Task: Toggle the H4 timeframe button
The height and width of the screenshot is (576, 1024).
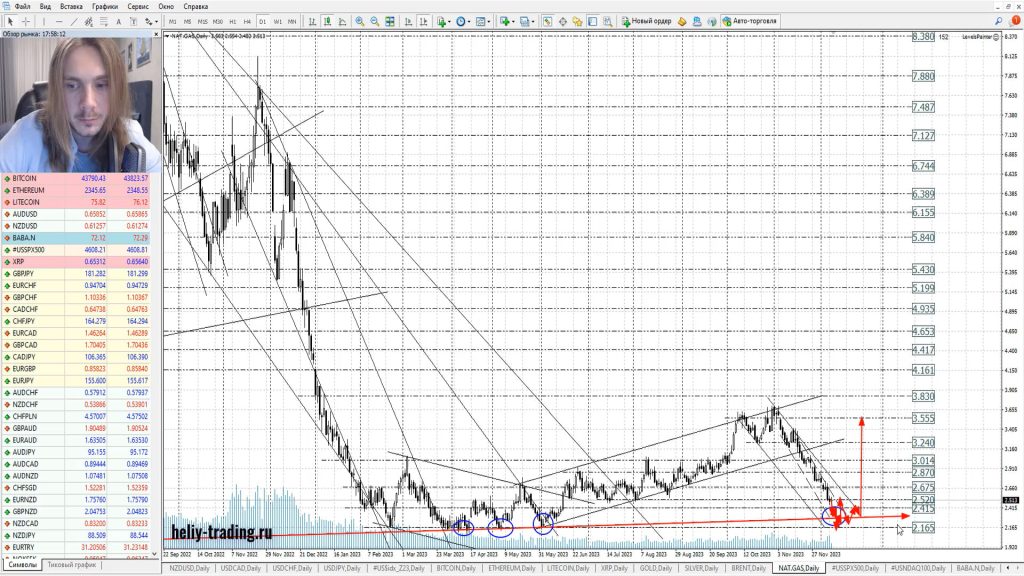Action: [x=247, y=21]
